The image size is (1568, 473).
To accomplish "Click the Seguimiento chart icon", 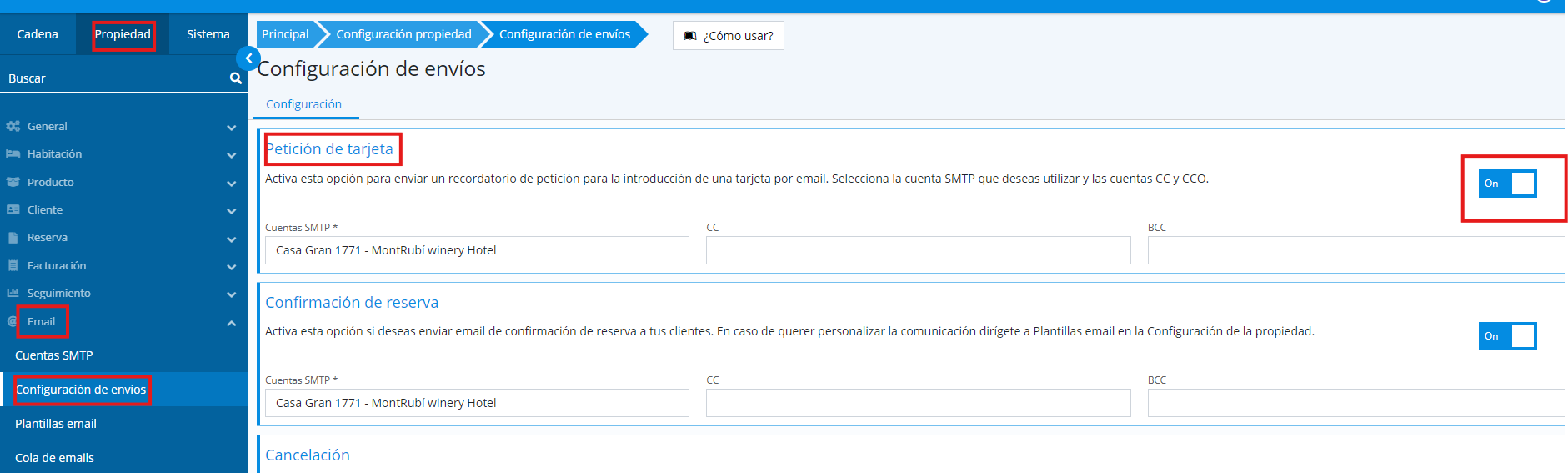I will (x=13, y=294).
